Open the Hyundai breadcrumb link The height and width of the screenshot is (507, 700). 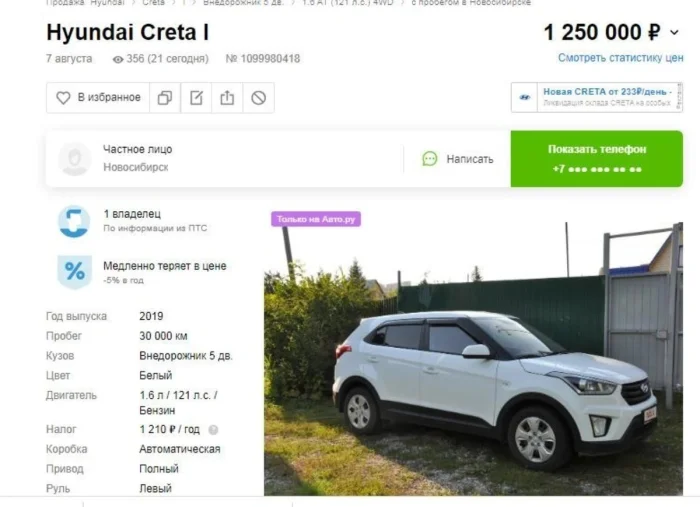click(x=107, y=3)
